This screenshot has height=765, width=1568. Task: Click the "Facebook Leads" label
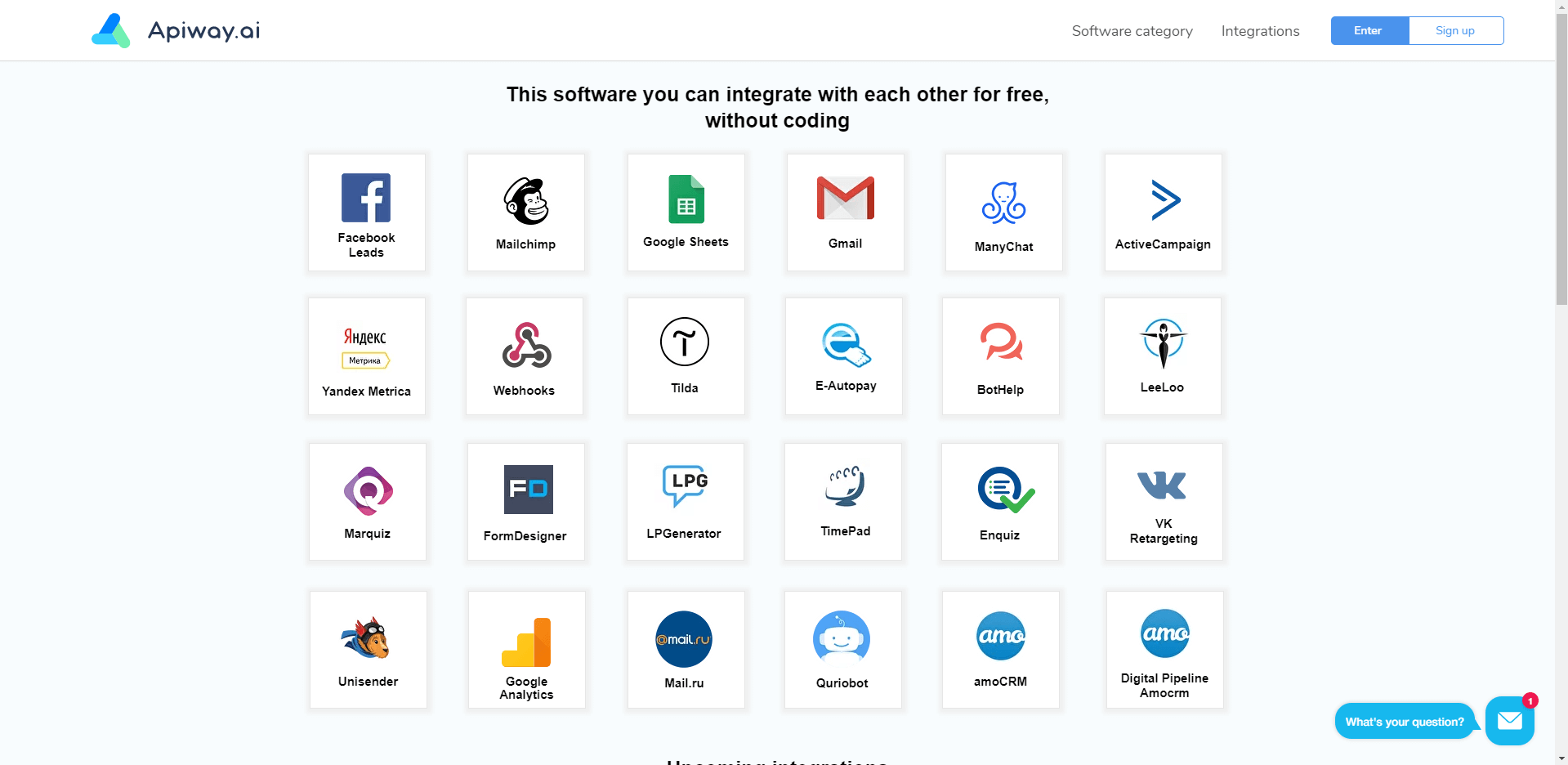[366, 245]
